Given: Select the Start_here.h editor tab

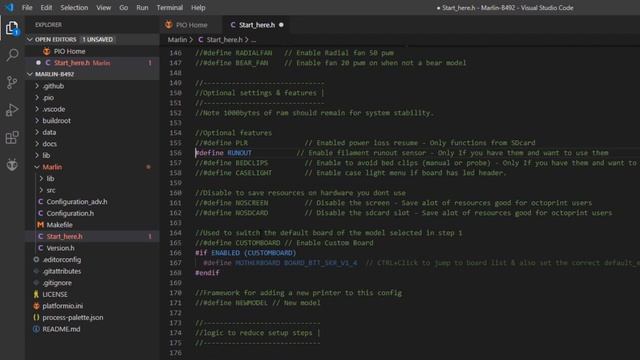Looking at the screenshot, I should (257, 25).
